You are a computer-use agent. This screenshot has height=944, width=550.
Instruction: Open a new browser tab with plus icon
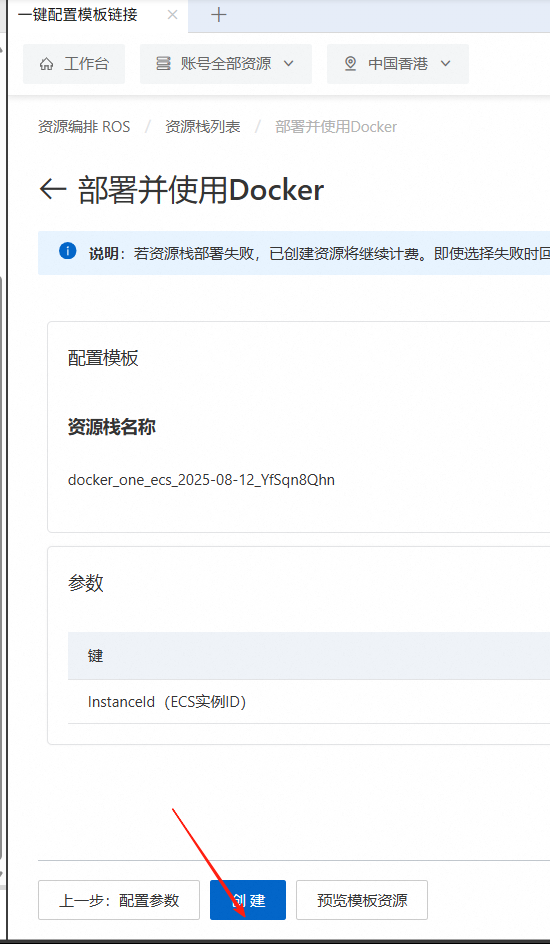pyautogui.click(x=219, y=16)
